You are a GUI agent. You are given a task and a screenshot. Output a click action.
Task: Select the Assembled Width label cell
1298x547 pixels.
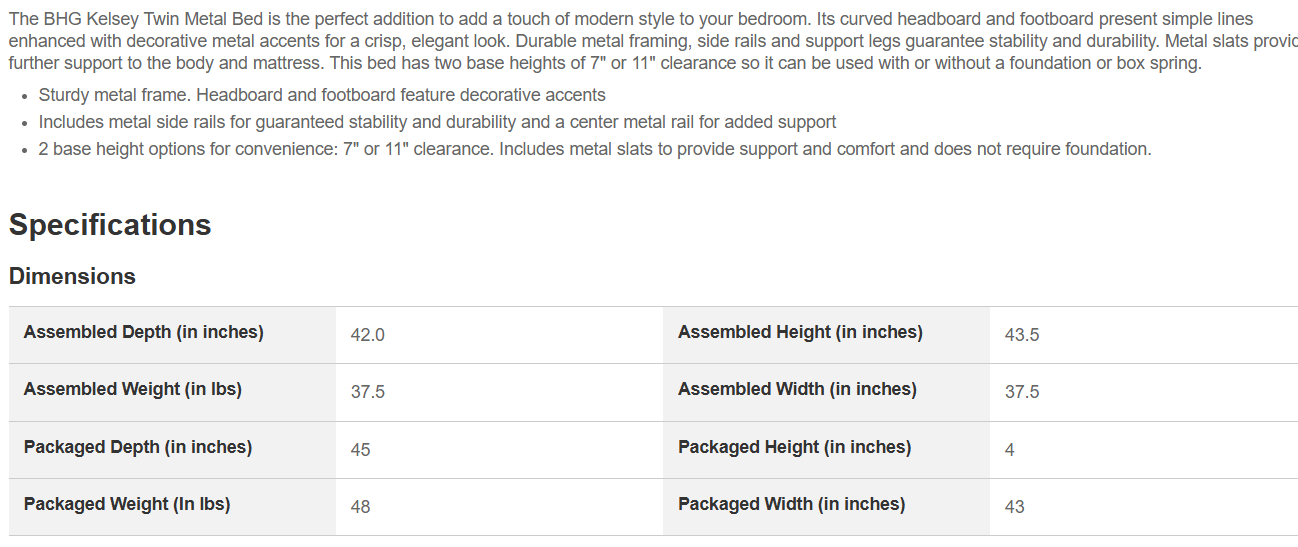click(797, 390)
